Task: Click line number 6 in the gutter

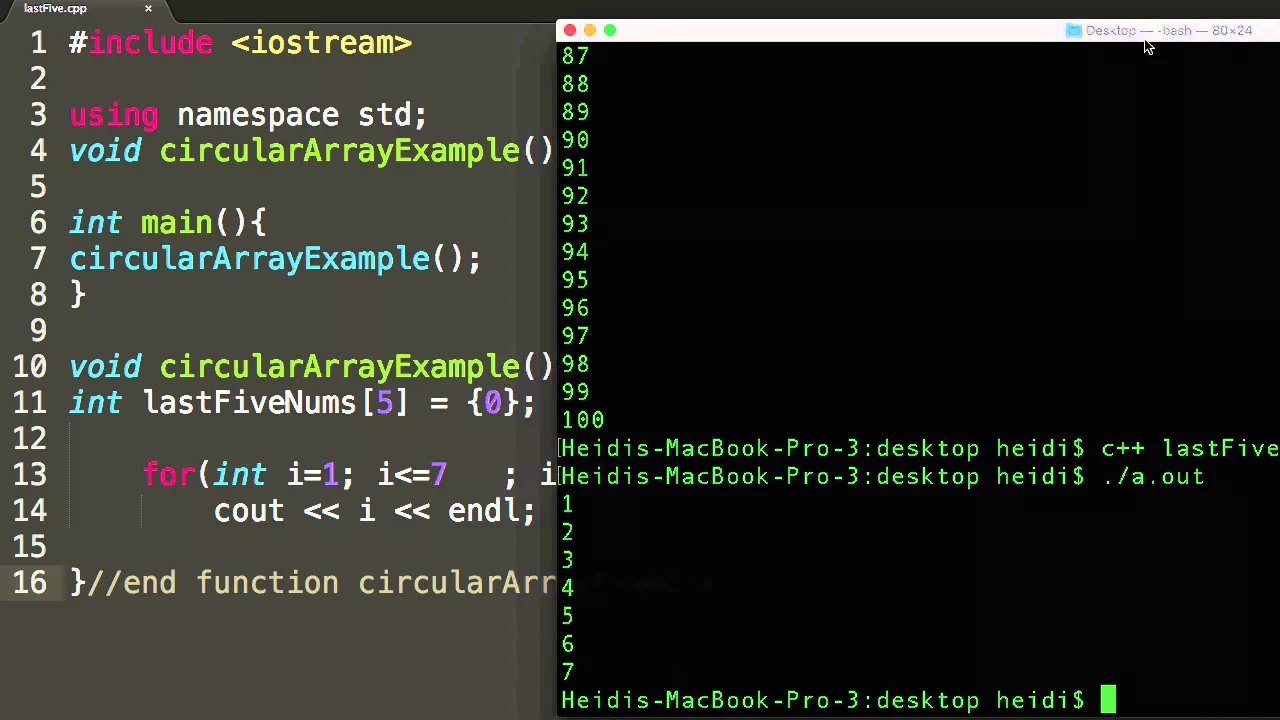Action: (37, 223)
